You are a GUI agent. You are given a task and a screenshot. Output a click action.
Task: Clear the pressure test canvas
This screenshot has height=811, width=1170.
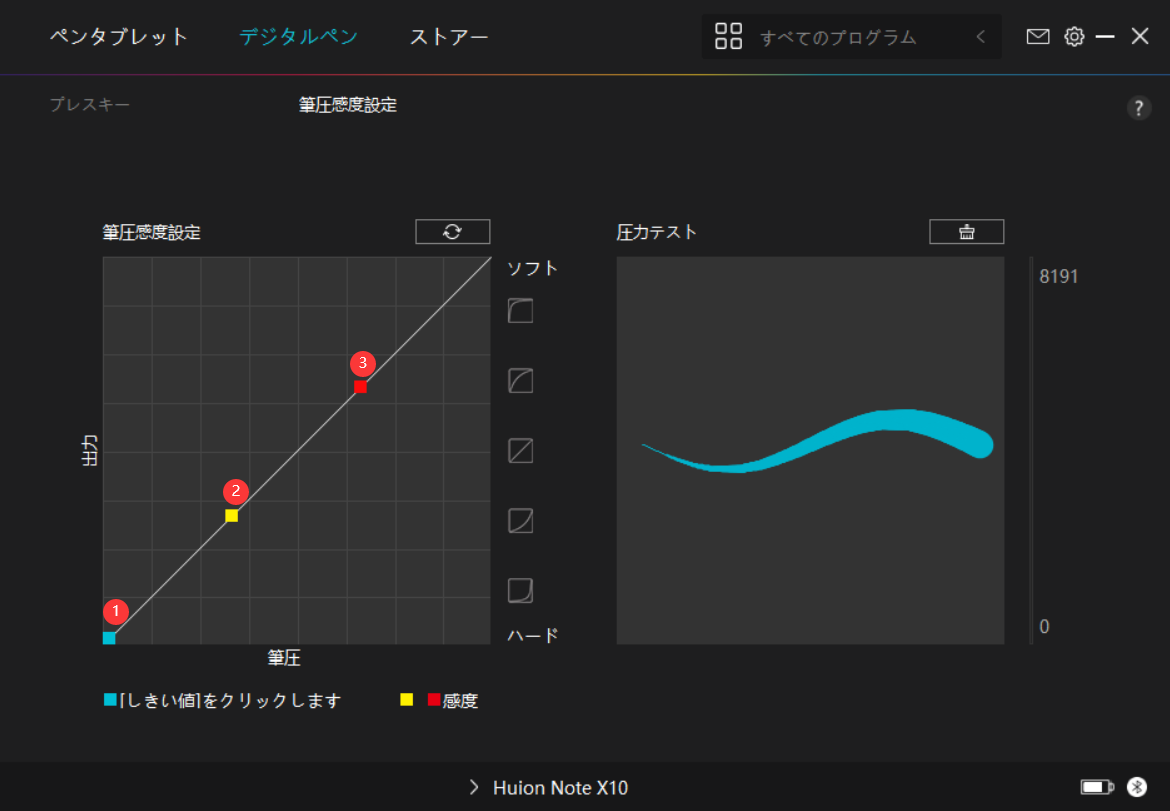pos(966,232)
